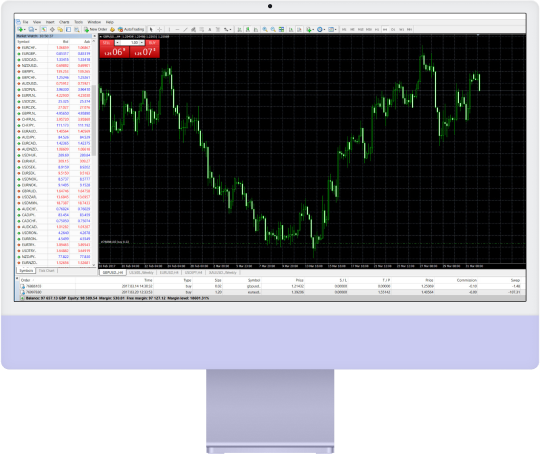Image resolution: width=540 pixels, height=454 pixels.
Task: Select the H4 timeframe button
Action: [385, 30]
